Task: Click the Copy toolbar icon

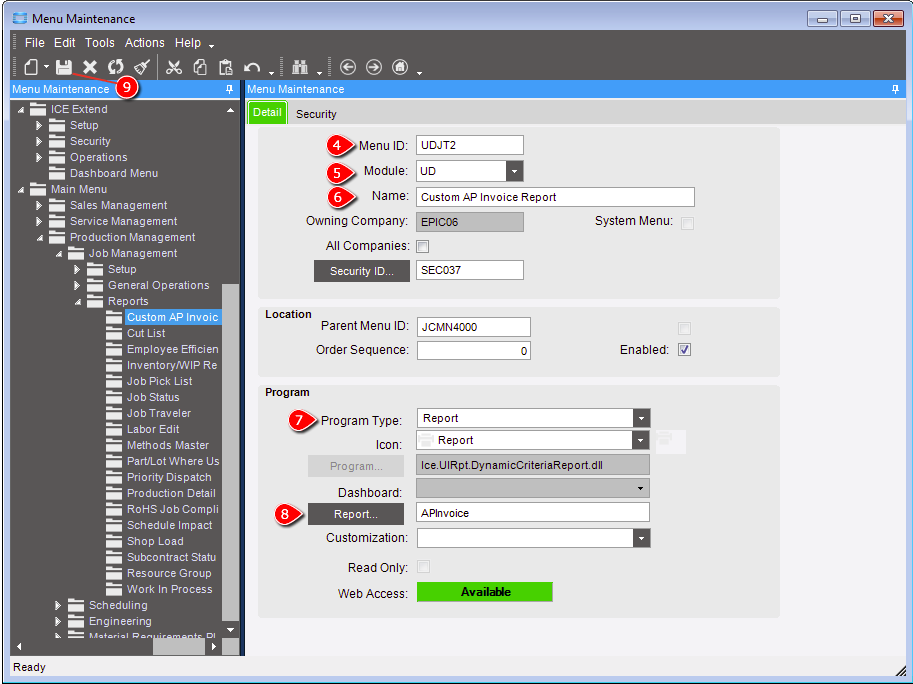Action: click(x=200, y=67)
